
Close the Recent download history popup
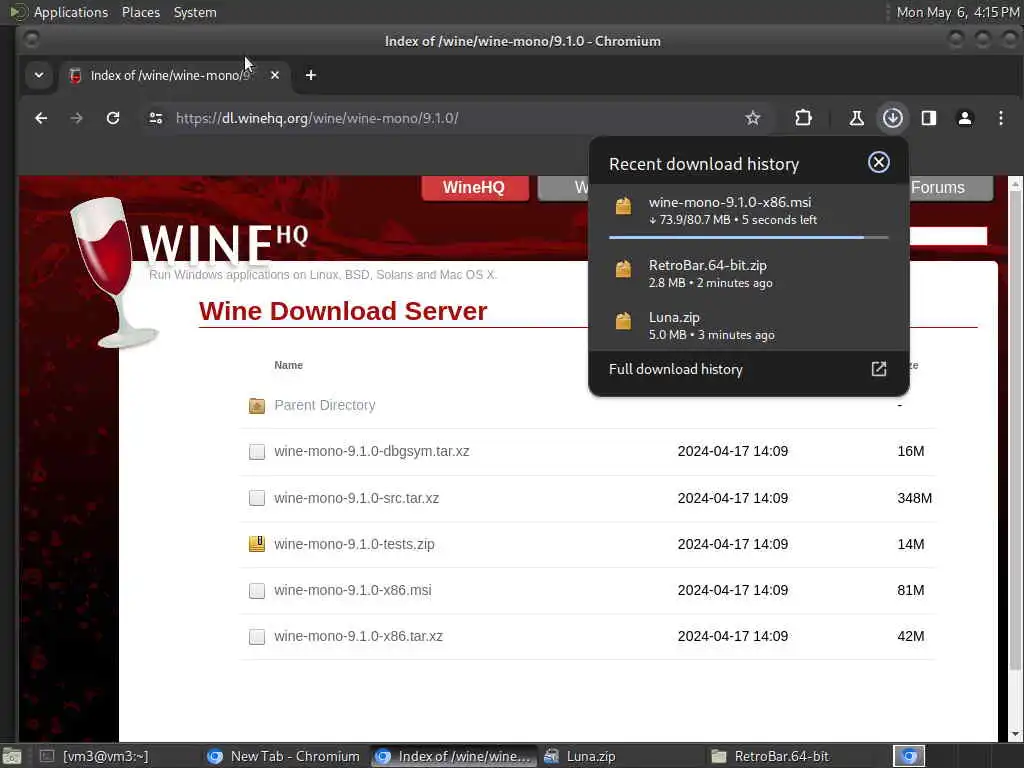878,162
